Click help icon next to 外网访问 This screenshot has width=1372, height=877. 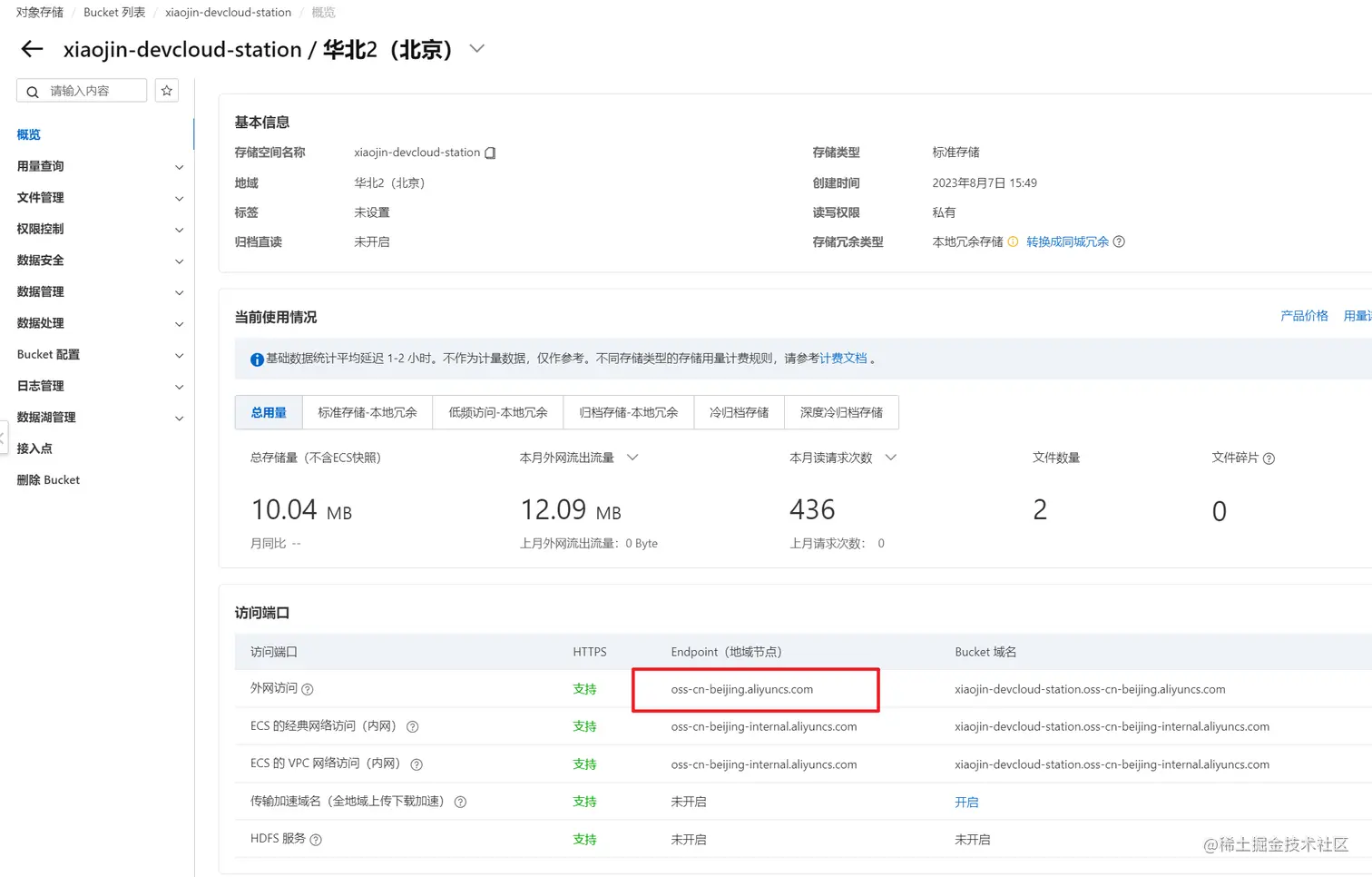[308, 689]
